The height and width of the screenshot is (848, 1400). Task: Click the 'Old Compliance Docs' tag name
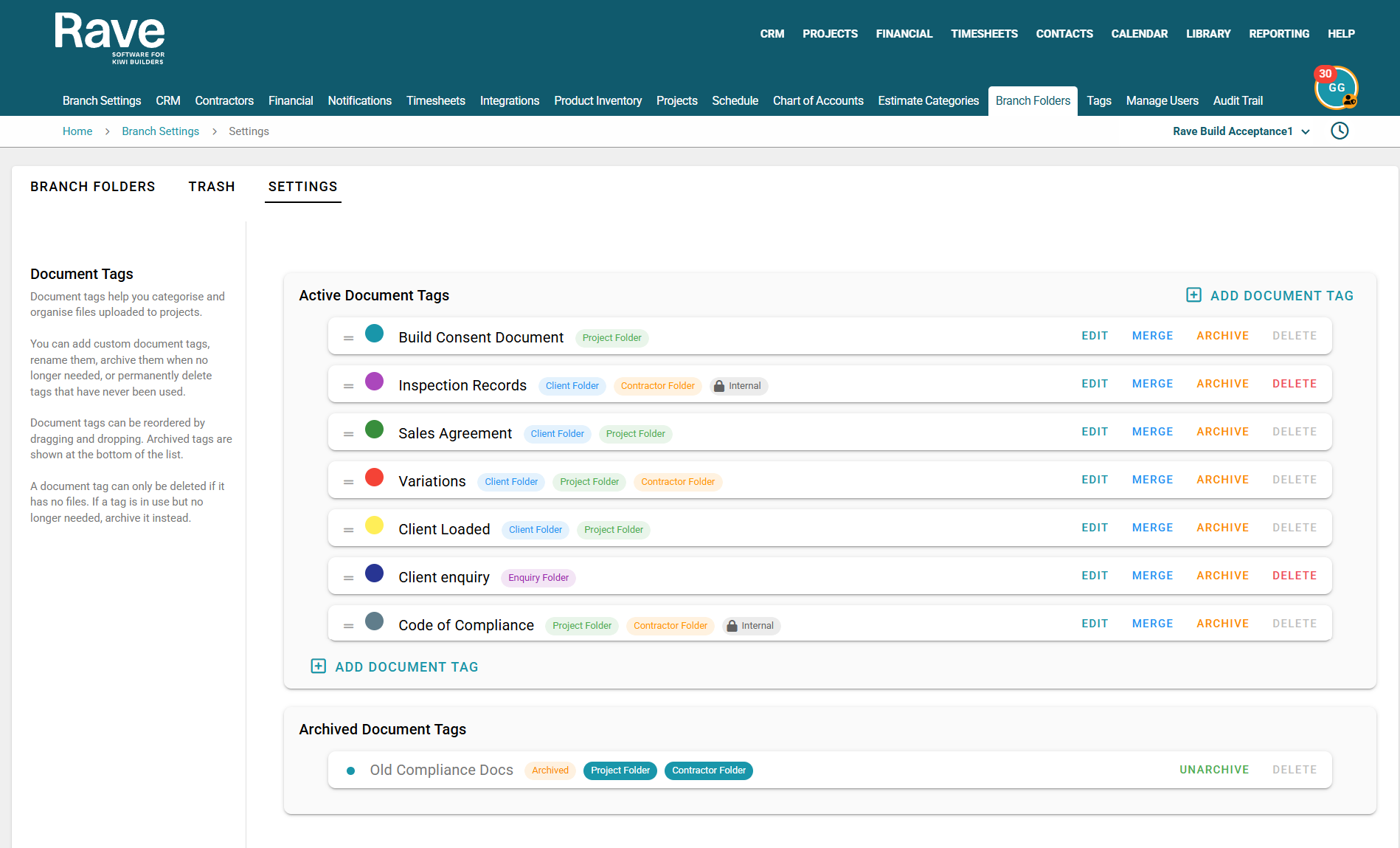pyautogui.click(x=442, y=770)
